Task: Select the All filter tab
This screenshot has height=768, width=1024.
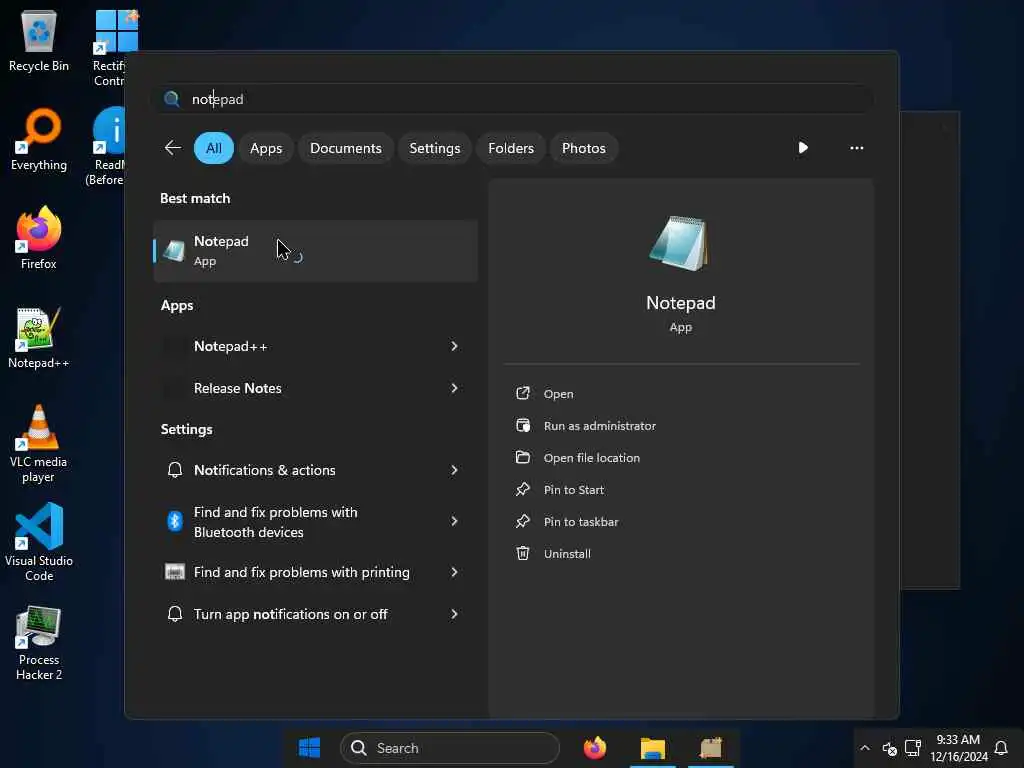Action: pyautogui.click(x=214, y=148)
